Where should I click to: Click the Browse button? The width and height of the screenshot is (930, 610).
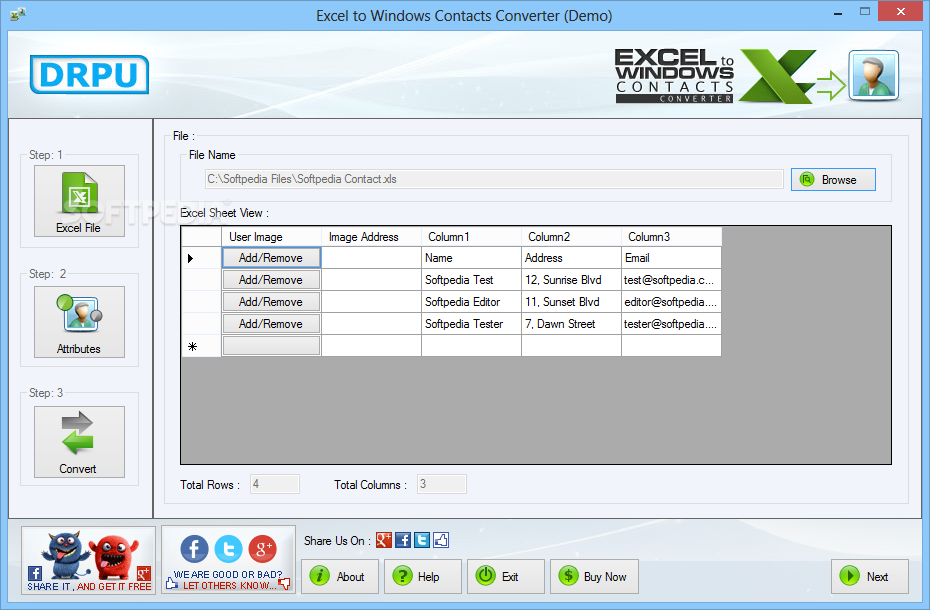(x=833, y=180)
